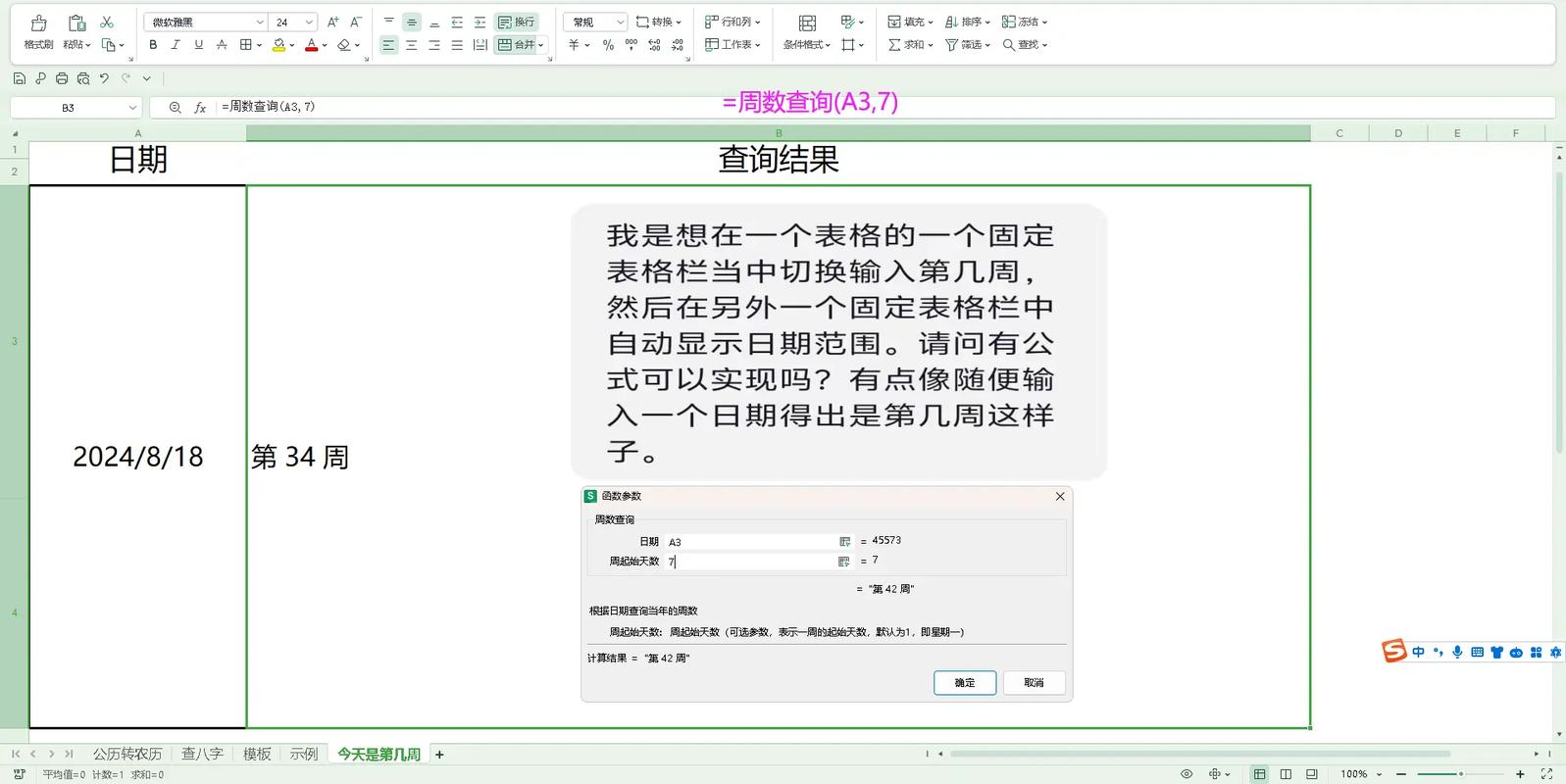This screenshot has height=784, width=1566.
Task: Toggle vertical middle alignment
Action: 412,22
